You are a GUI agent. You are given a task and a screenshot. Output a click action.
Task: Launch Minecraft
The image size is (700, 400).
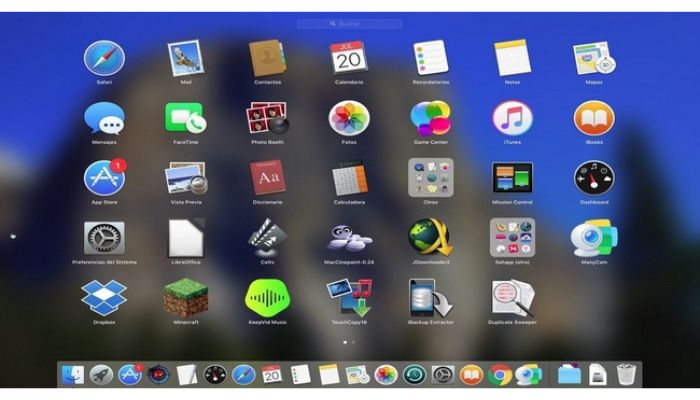(x=186, y=298)
